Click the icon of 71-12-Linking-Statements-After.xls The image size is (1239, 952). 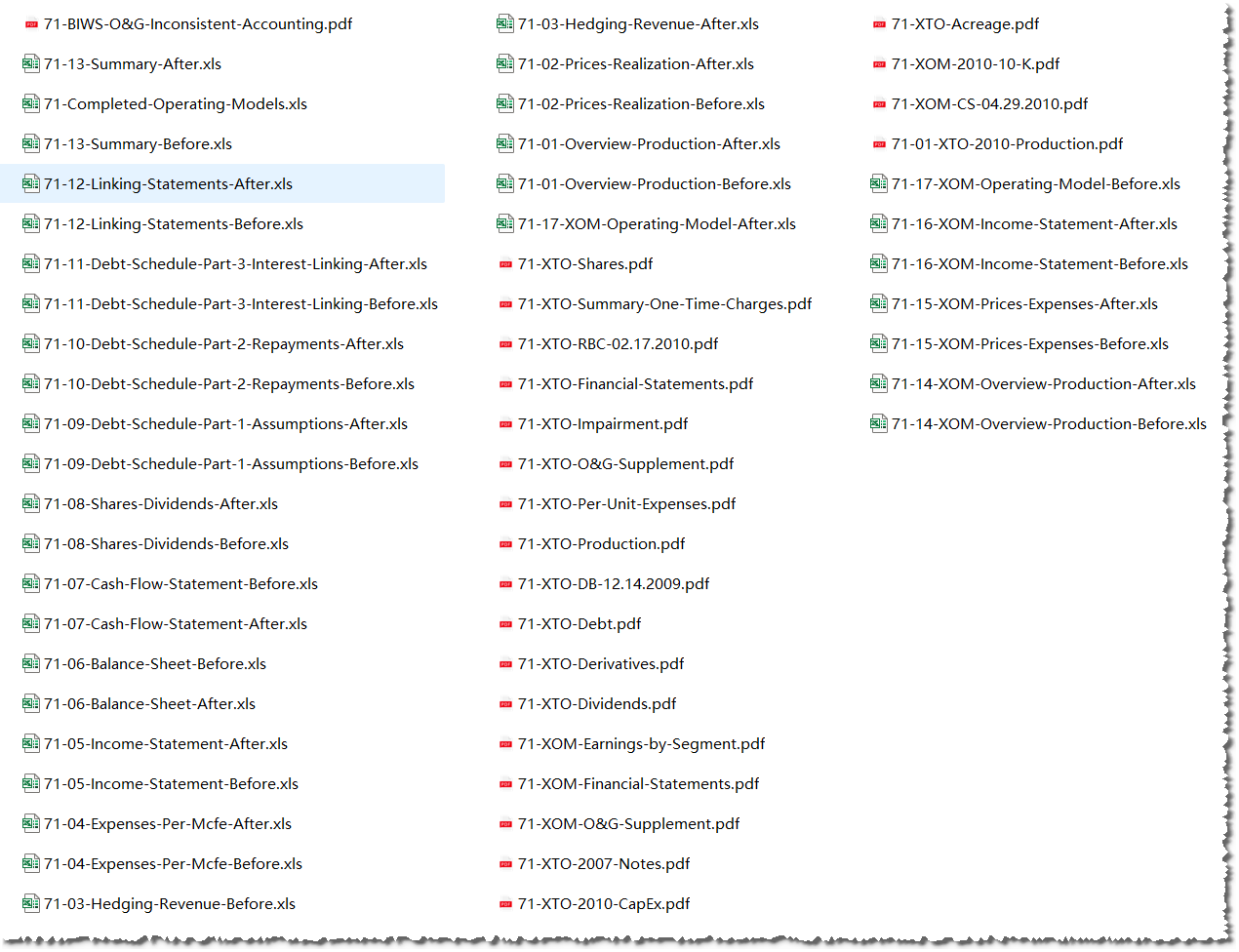coord(31,184)
